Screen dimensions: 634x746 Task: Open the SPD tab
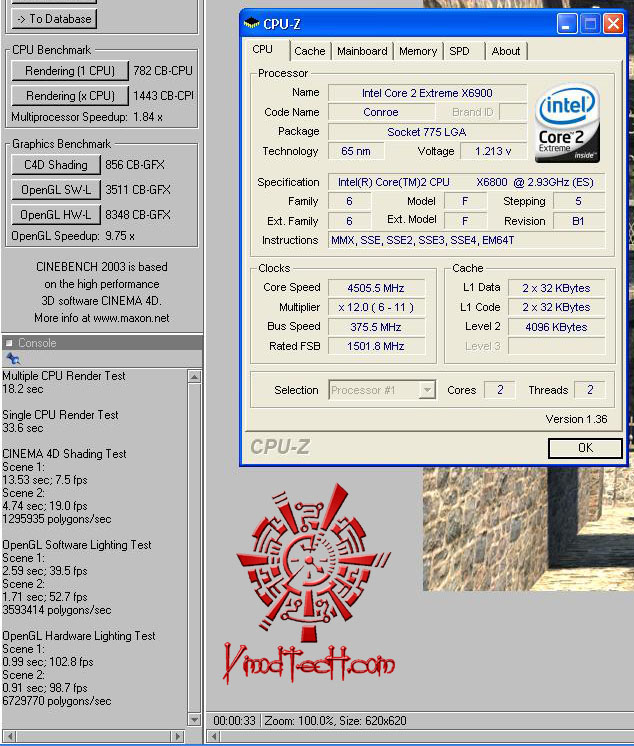(x=459, y=51)
